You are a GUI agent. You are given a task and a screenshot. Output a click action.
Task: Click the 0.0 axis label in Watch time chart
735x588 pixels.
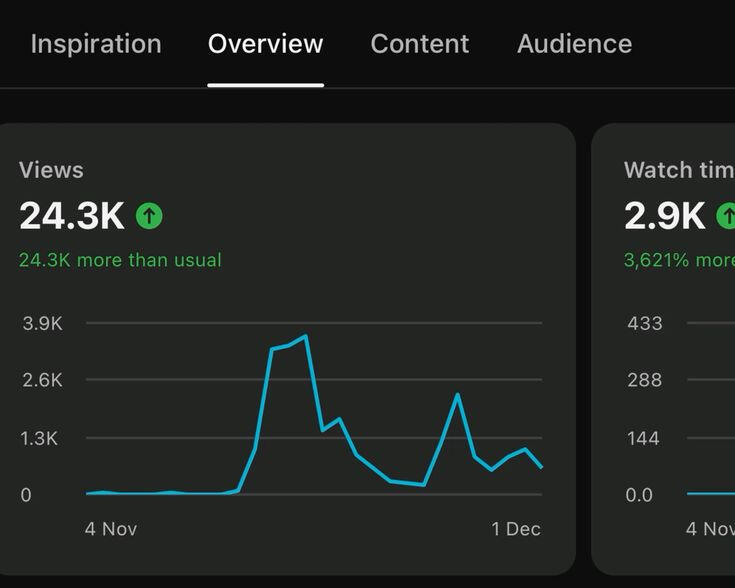point(639,495)
